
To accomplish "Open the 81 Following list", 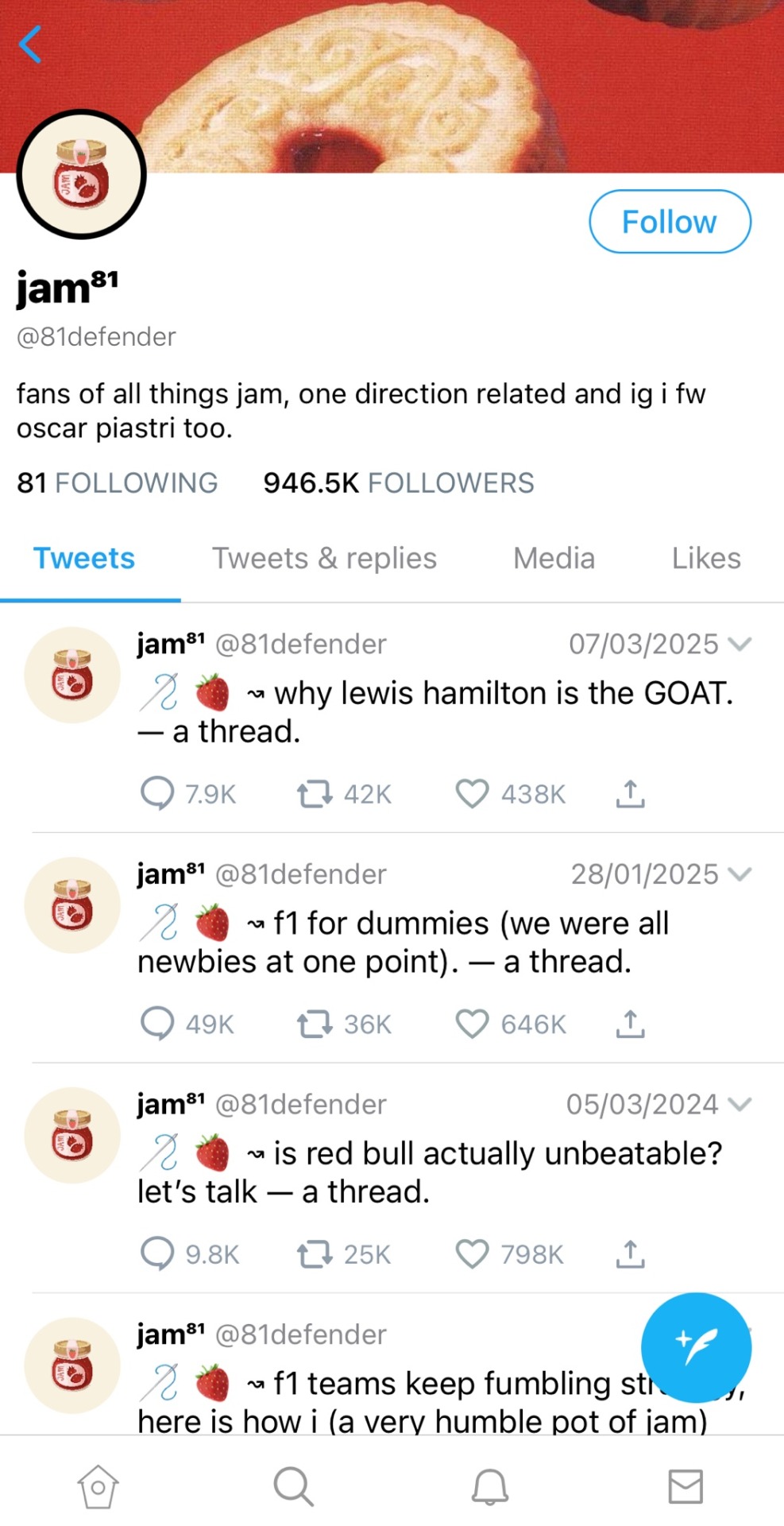I will 118,482.
